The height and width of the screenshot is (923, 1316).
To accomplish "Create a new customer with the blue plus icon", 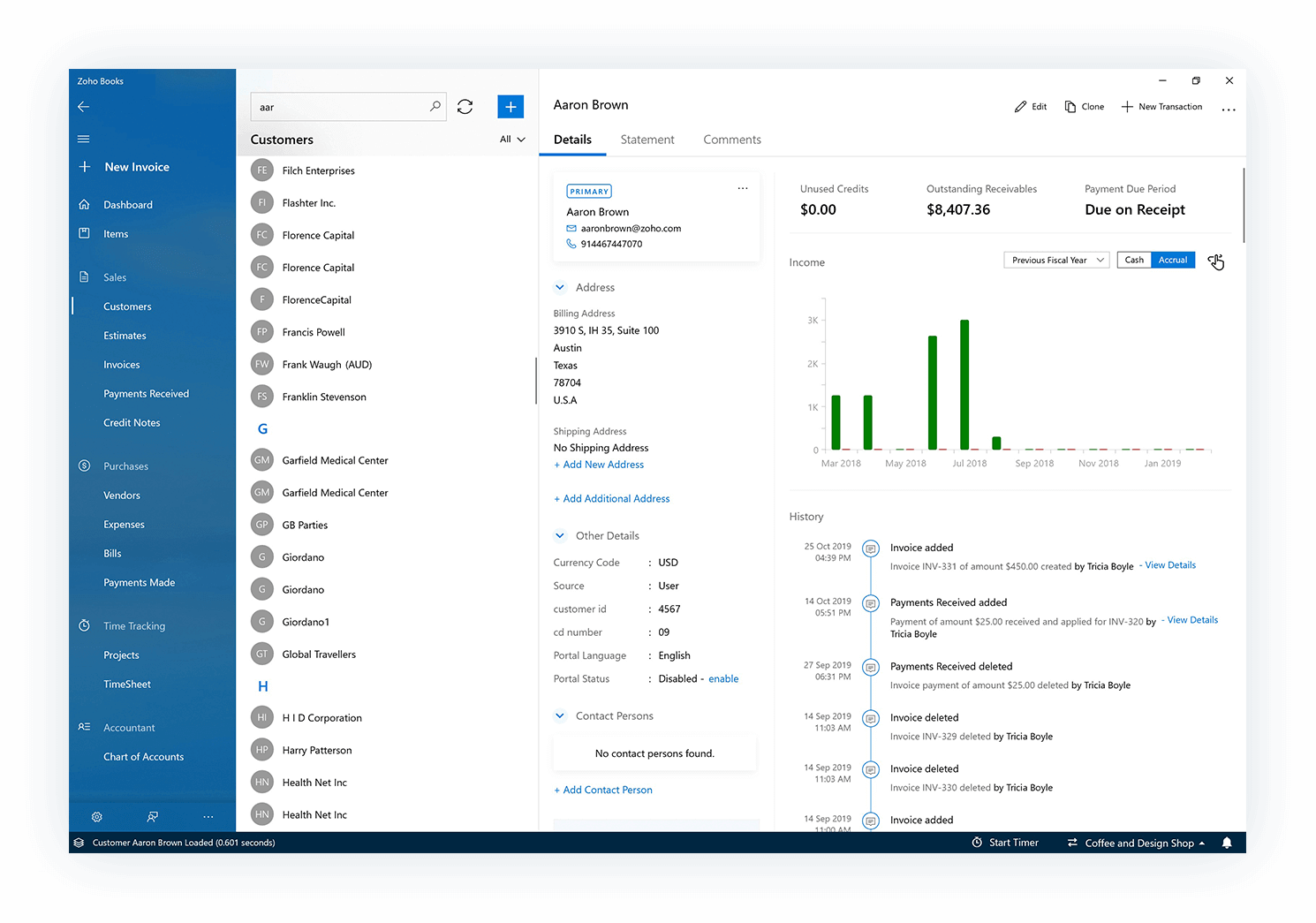I will click(x=511, y=106).
